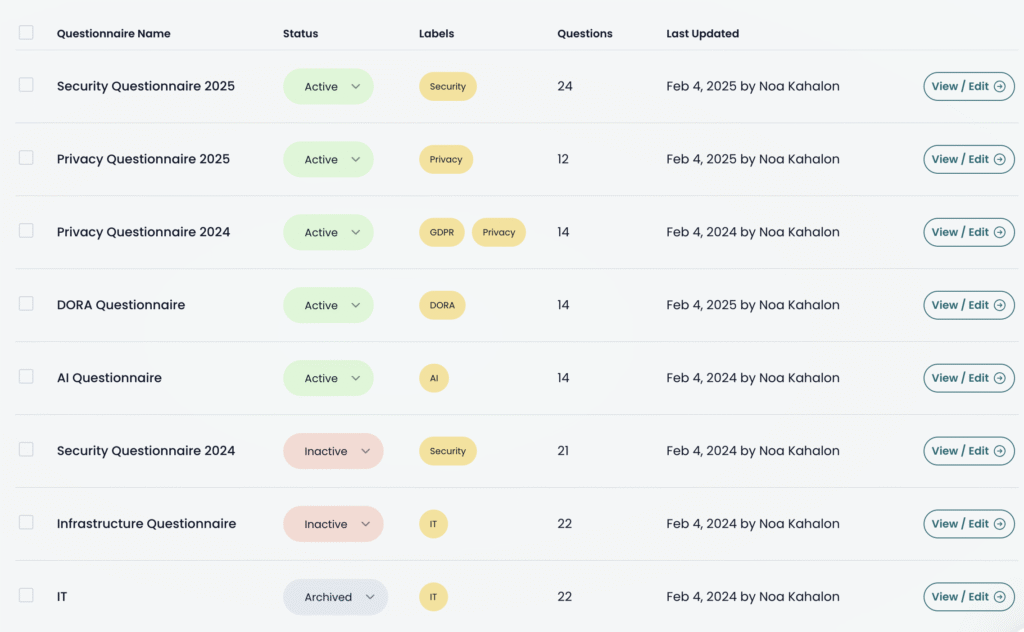1024x632 pixels.
Task: Click the Privacy Questionnaire 2024 name
Action: (143, 232)
